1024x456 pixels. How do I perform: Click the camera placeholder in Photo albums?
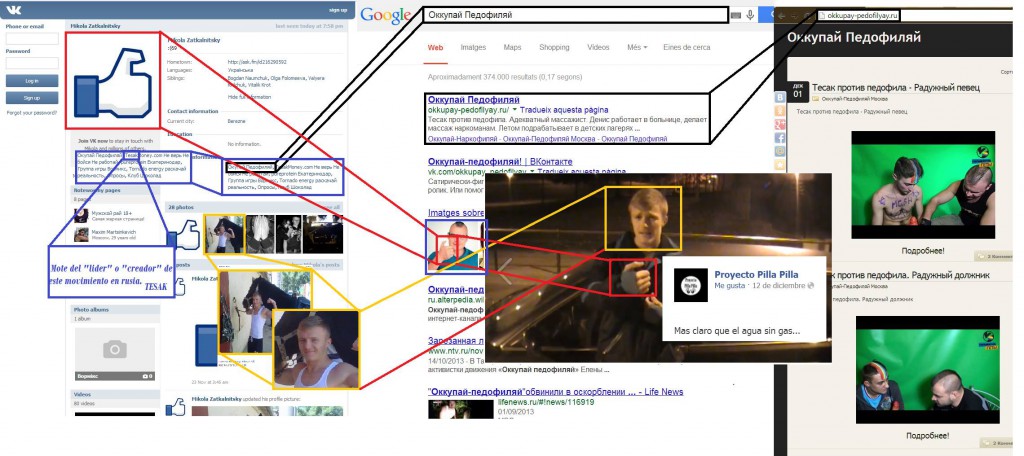(114, 349)
